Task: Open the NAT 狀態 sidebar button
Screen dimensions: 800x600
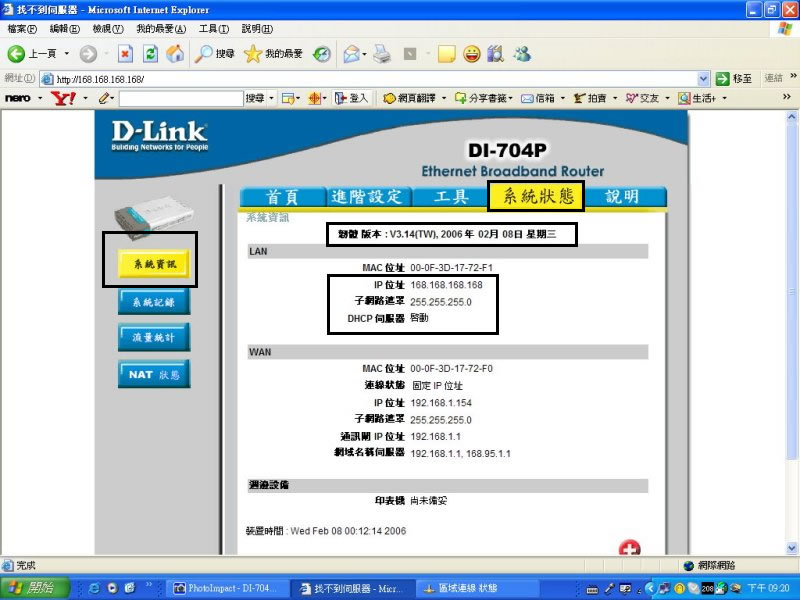Action: click(154, 374)
